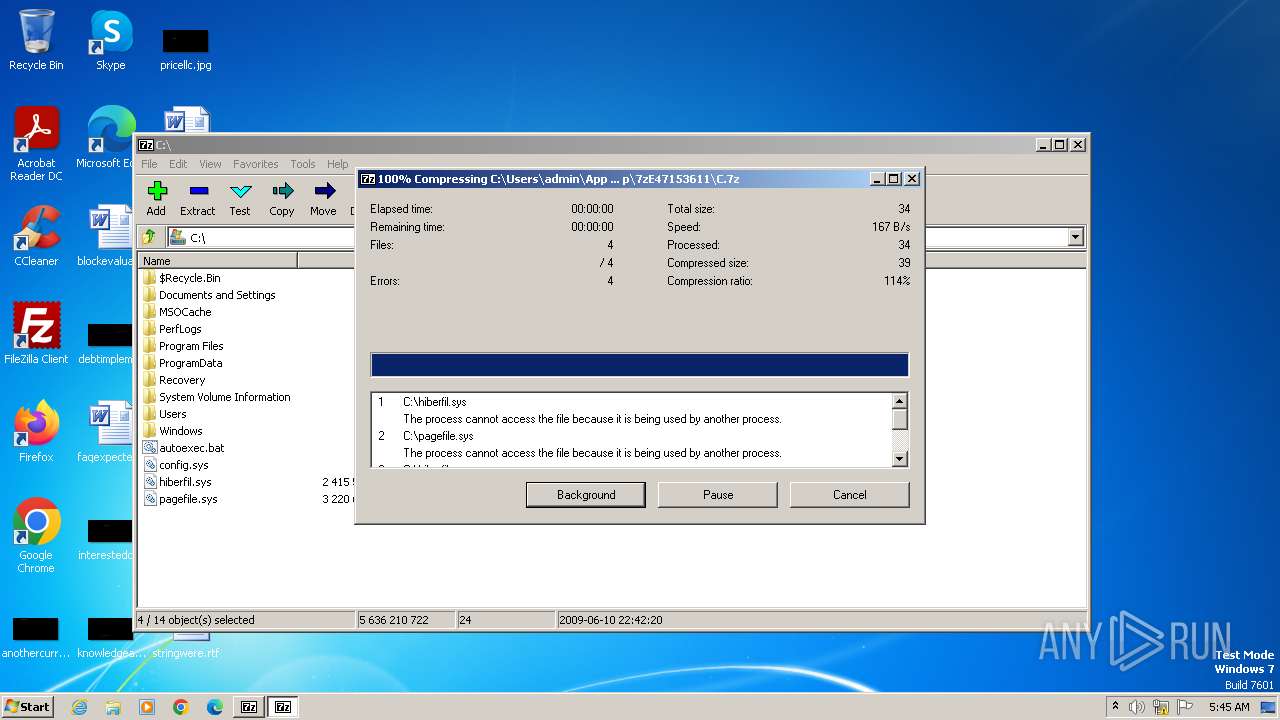Open the File menu

pos(149,164)
